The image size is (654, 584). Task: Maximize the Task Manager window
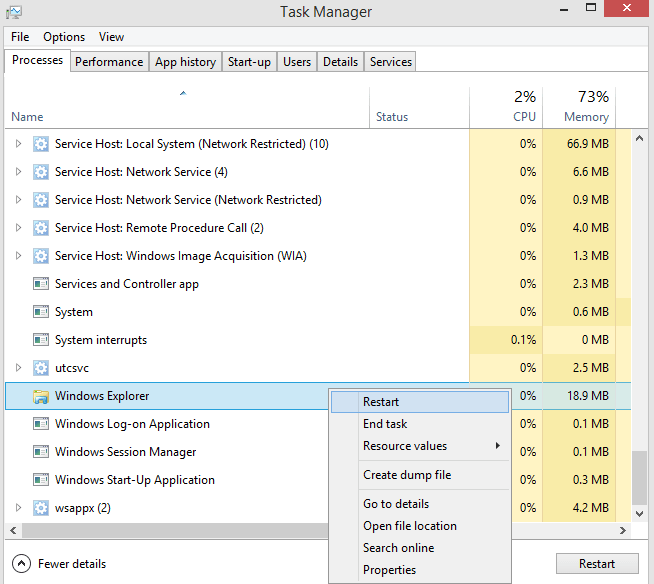click(x=591, y=8)
